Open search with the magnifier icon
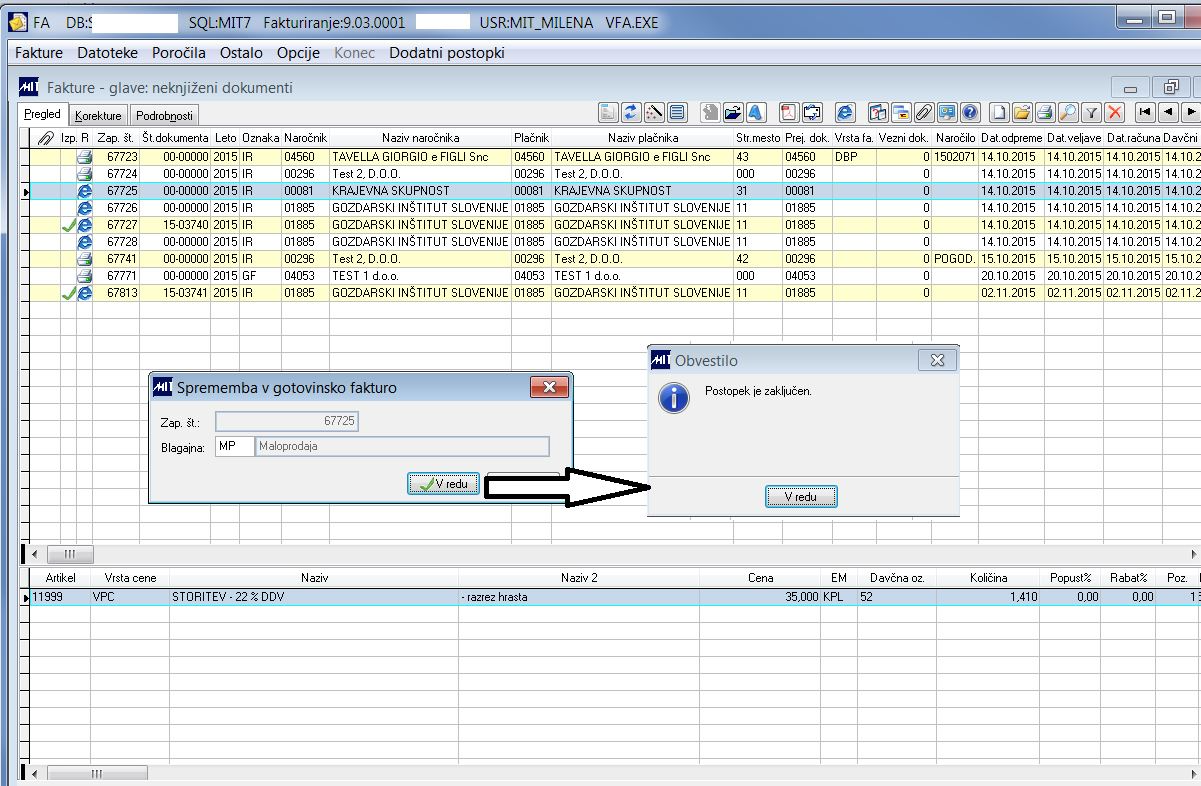Screen dimensions: 1201x786 pos(1067,113)
